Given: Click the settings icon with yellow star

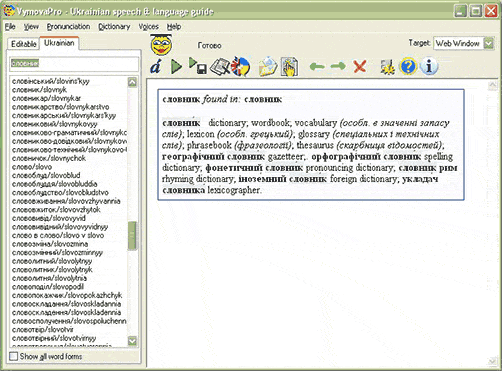Looking at the screenshot, I should 388,66.
